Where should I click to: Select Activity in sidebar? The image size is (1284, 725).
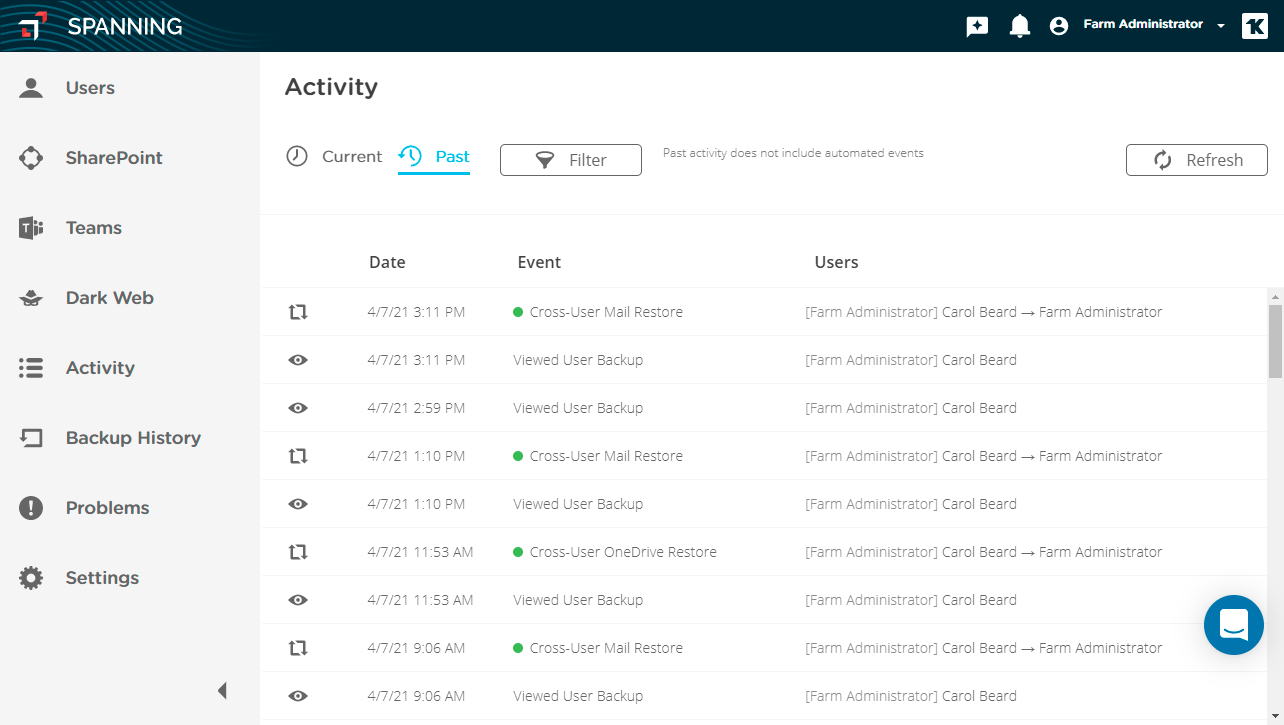(100, 368)
